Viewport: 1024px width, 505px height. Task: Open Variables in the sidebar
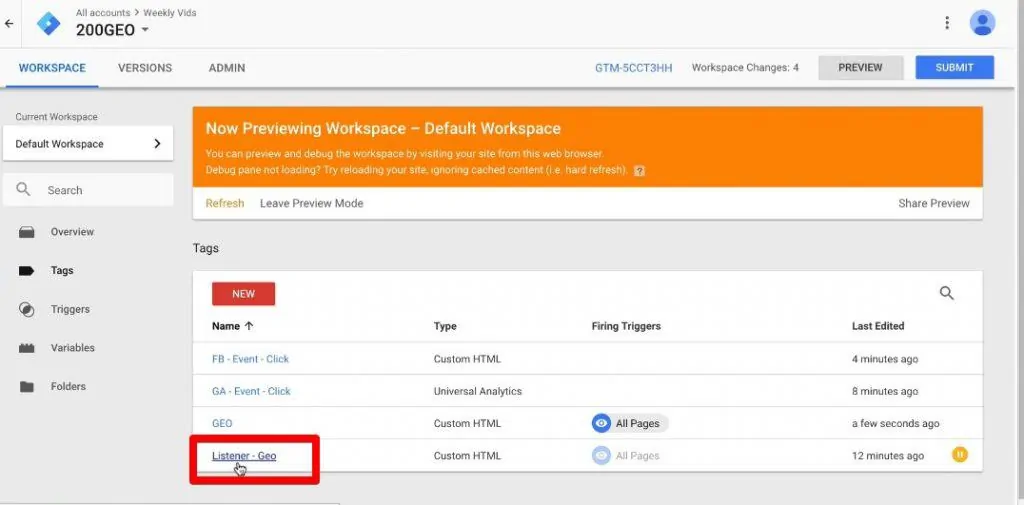(x=72, y=348)
